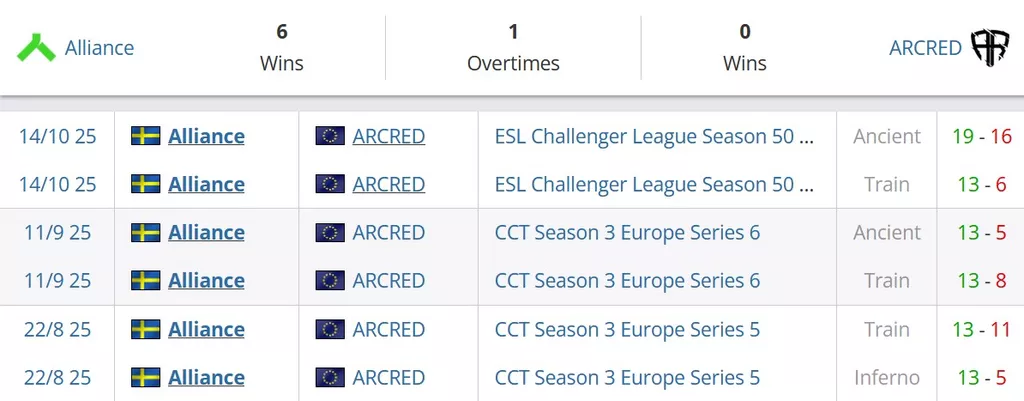The height and width of the screenshot is (401, 1024).
Task: Click the green Alliance logo icon
Action: [x=36, y=47]
